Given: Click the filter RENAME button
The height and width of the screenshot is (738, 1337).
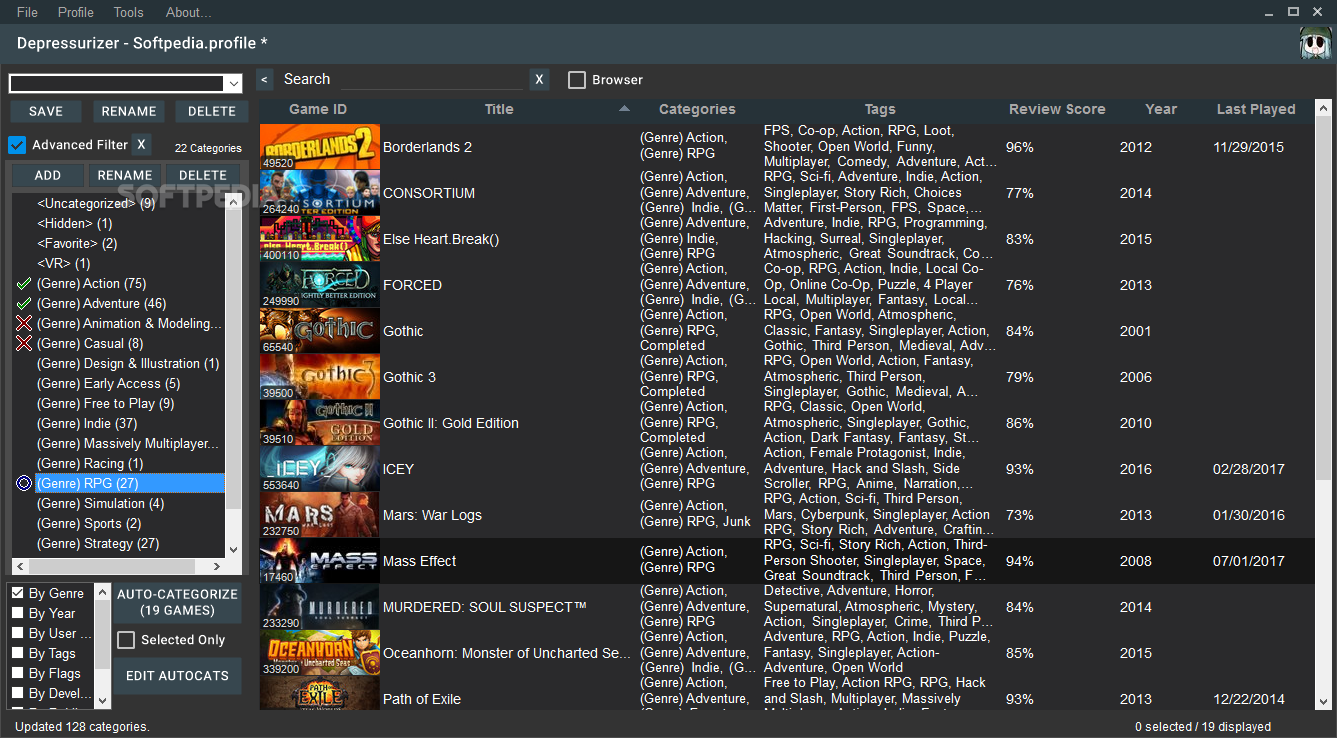Looking at the screenshot, I should pyautogui.click(x=129, y=111).
